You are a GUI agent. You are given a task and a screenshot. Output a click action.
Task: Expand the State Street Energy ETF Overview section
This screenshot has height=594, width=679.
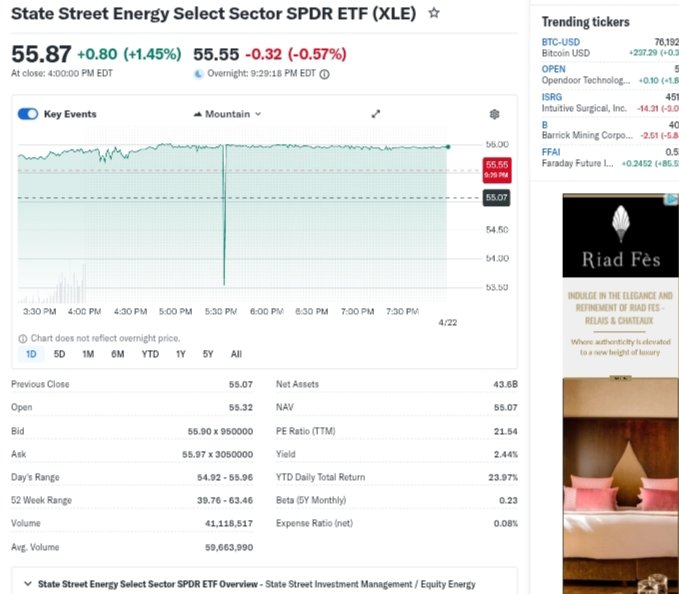[x=26, y=584]
